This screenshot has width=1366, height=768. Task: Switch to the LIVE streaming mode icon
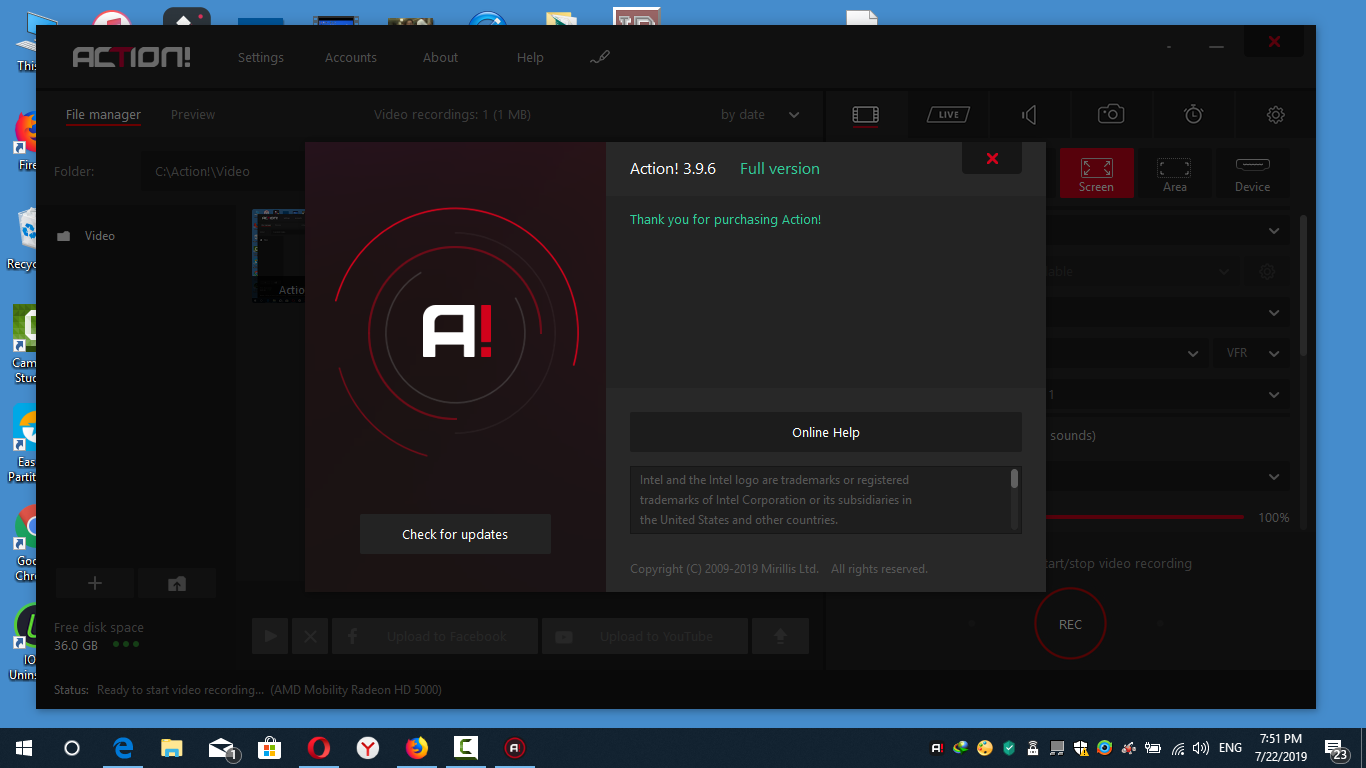click(x=948, y=115)
